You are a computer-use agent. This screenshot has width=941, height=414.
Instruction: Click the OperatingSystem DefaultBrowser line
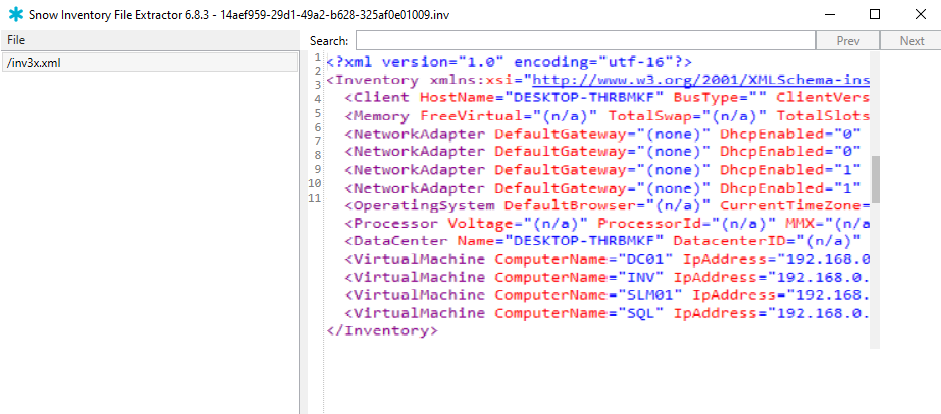point(607,205)
